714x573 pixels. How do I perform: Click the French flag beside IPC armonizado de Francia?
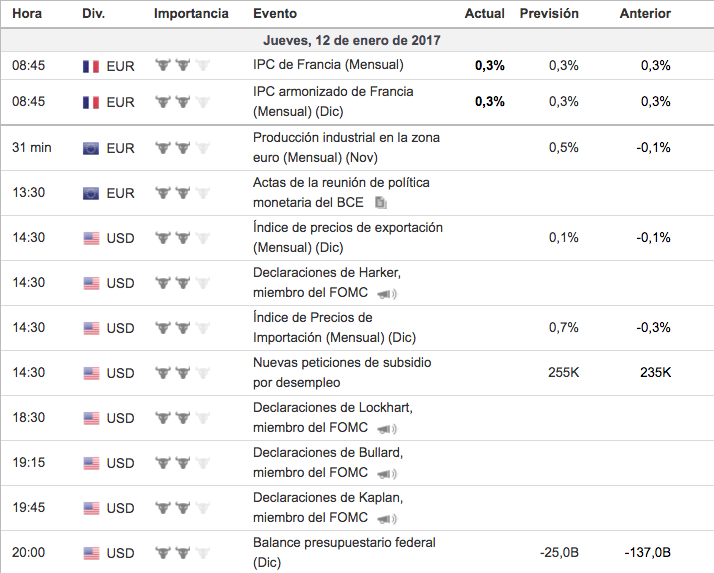coord(92,102)
